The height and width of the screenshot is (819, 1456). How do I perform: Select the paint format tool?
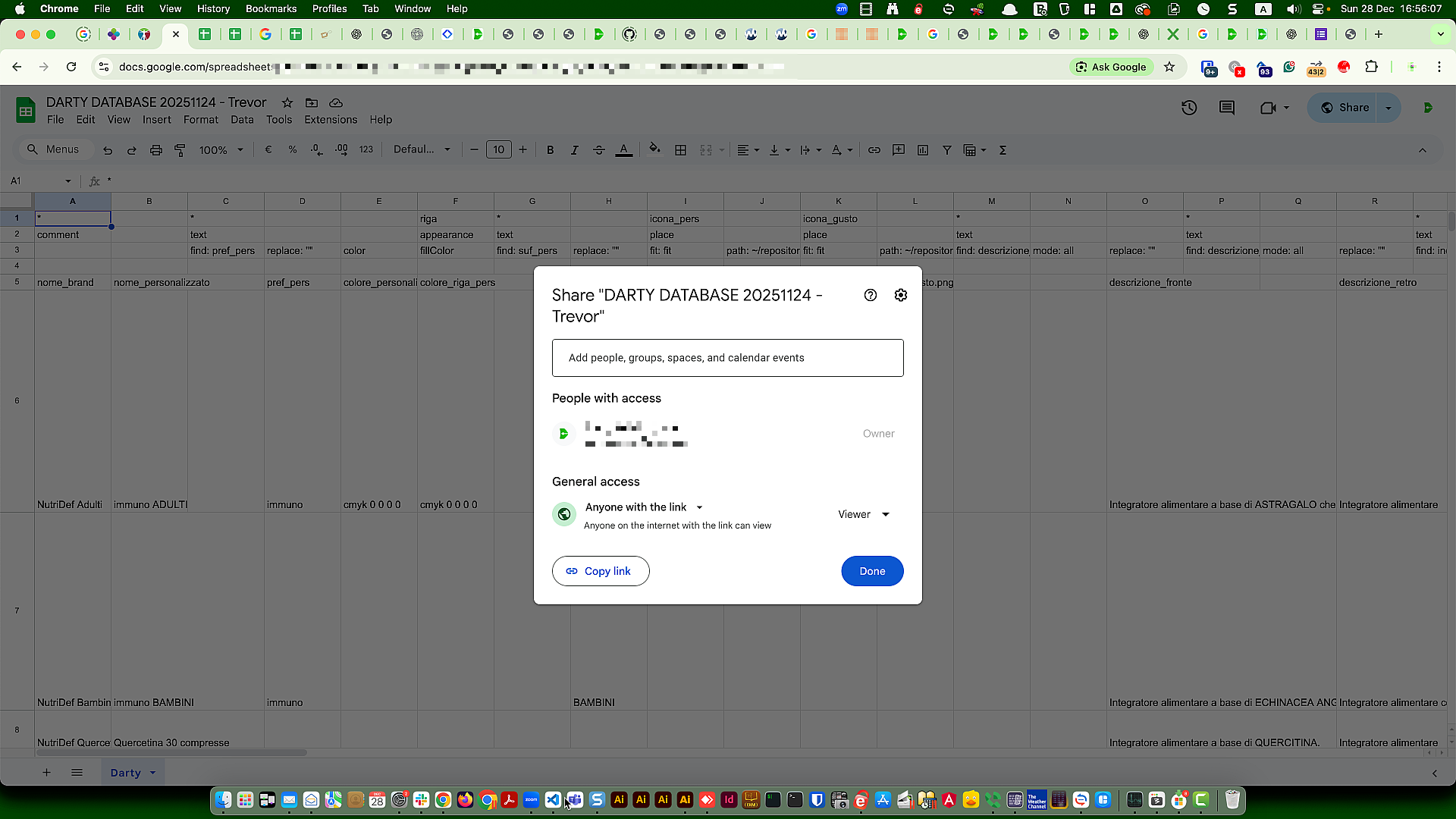coord(180,149)
